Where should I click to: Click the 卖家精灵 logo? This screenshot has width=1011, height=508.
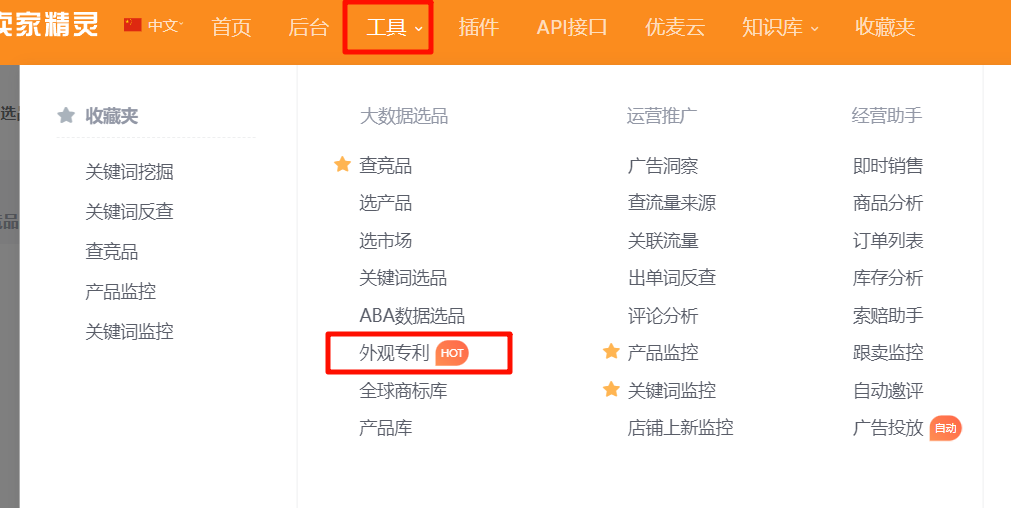pos(50,25)
